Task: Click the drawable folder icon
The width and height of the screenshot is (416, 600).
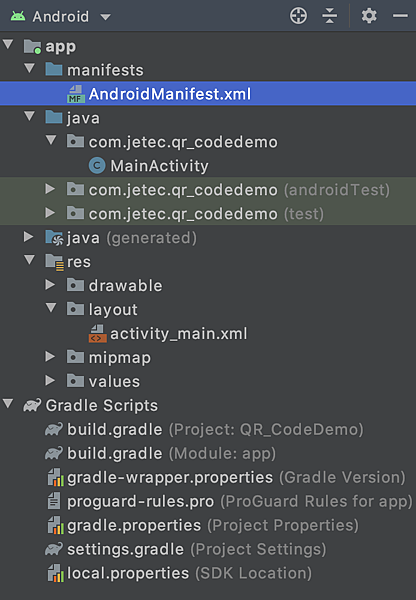Action: (x=75, y=285)
